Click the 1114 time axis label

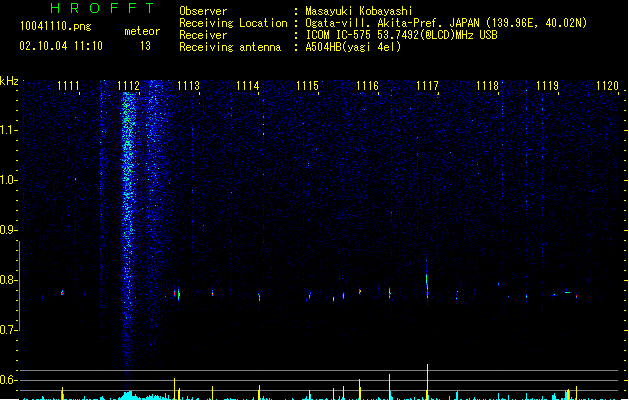pos(248,86)
